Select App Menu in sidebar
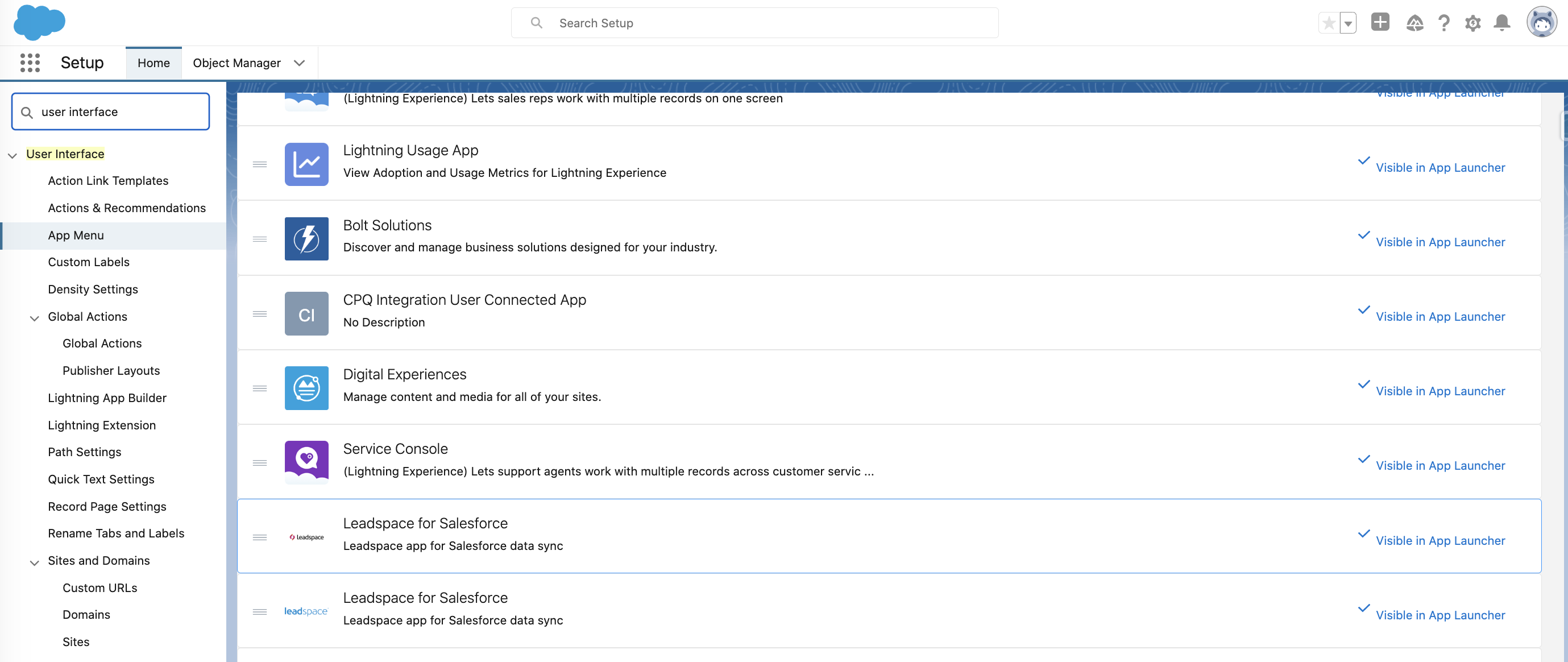This screenshot has width=1568, height=662. coord(76,235)
